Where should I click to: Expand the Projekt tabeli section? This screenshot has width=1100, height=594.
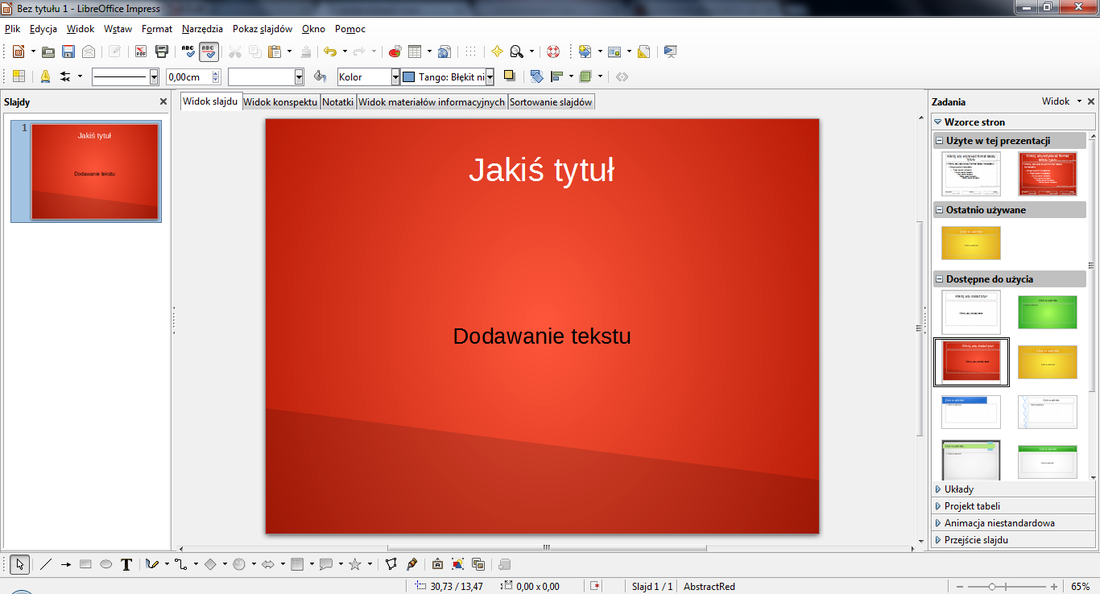coord(938,506)
